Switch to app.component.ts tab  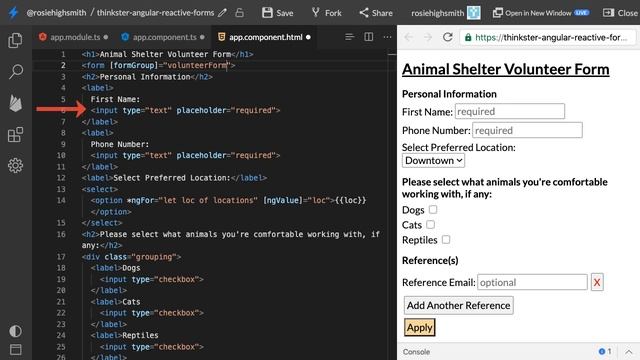(x=163, y=37)
